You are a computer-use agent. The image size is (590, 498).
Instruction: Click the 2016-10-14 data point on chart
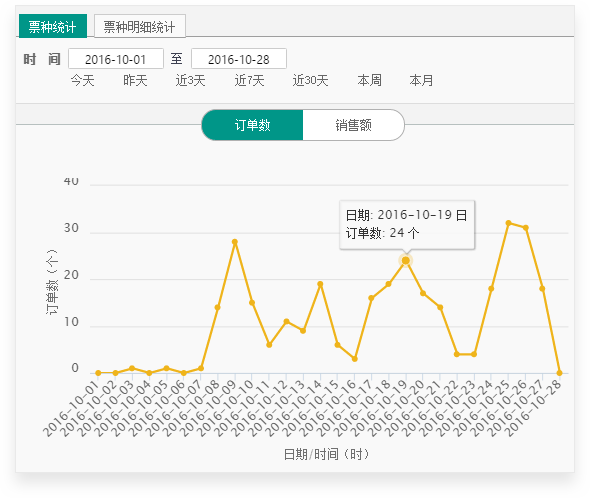320,284
